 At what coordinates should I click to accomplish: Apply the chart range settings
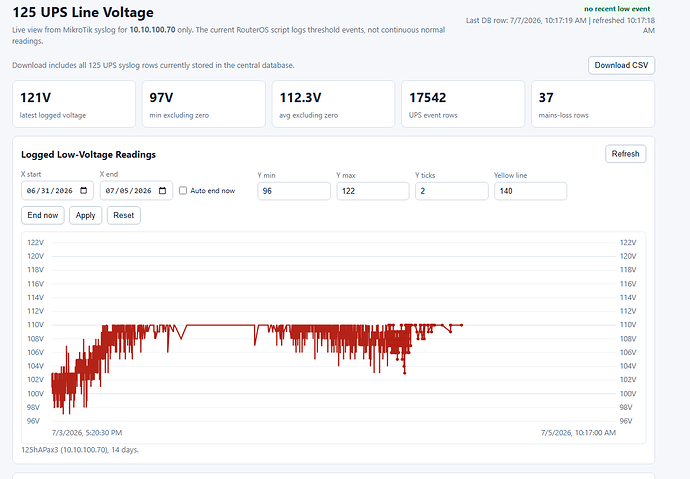coord(85,216)
